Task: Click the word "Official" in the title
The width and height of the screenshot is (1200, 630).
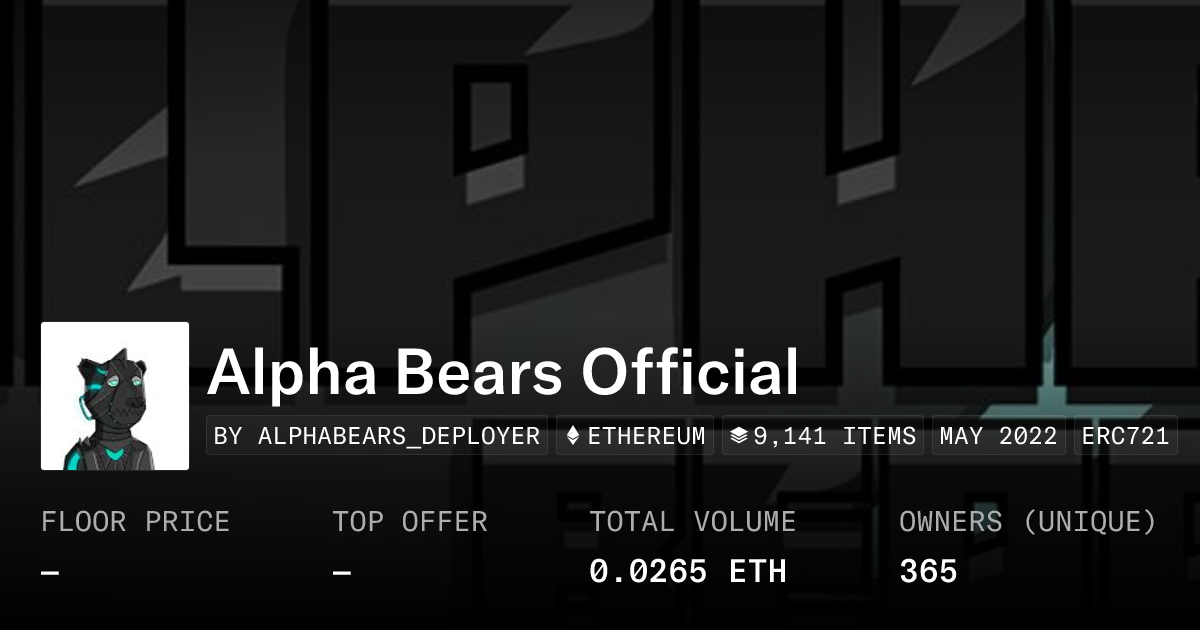Action: click(x=690, y=373)
